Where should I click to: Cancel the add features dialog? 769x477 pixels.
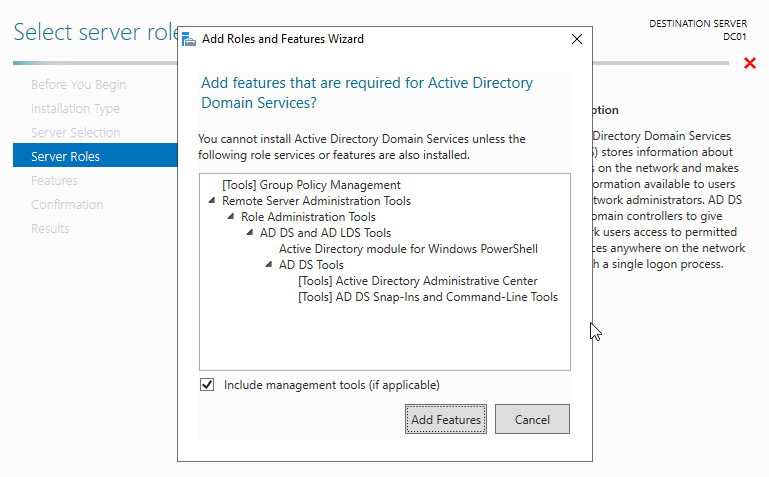tap(532, 419)
